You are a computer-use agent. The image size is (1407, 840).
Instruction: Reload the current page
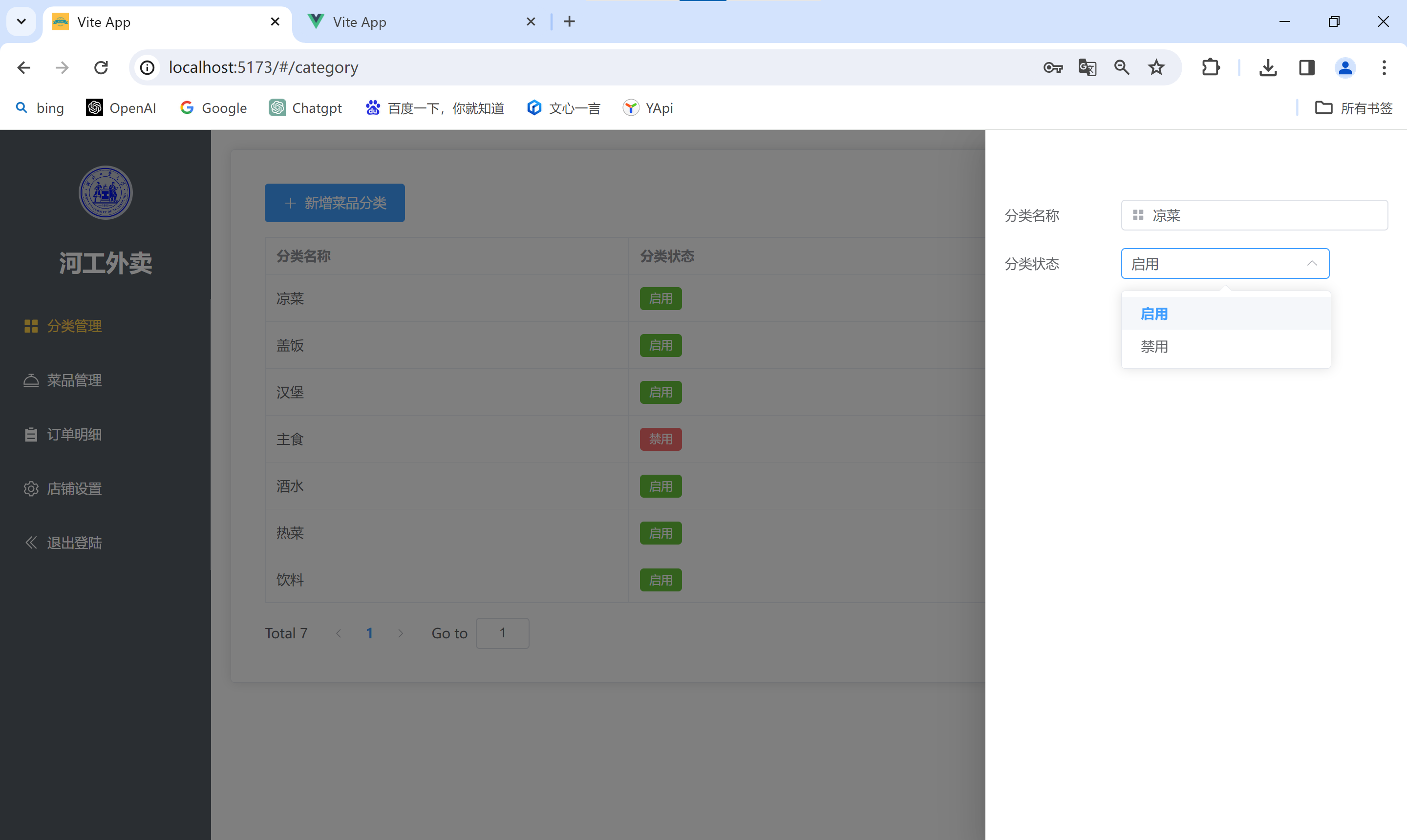click(x=101, y=68)
